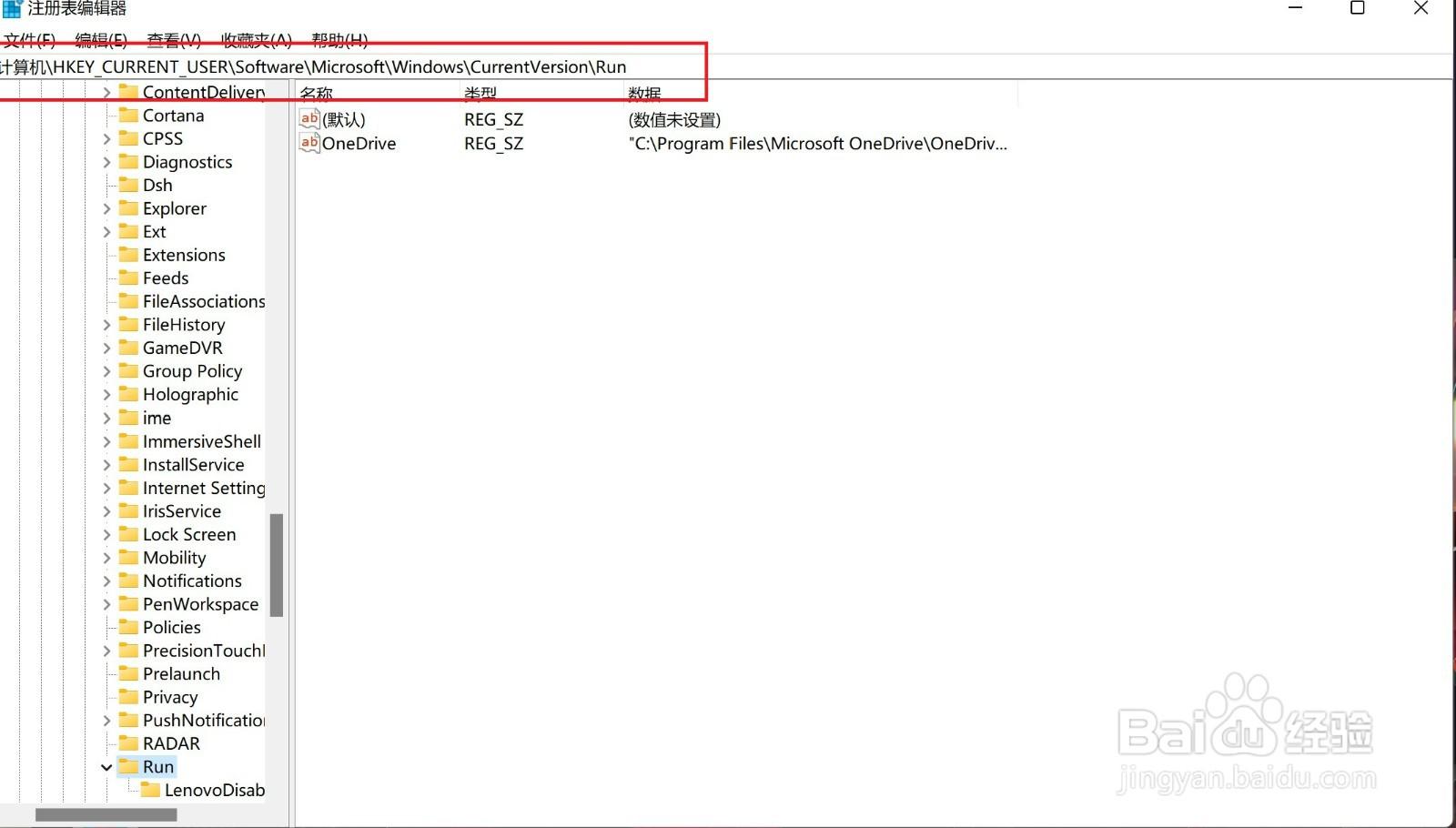This screenshot has height=828, width=1456.
Task: Select the LenovoDisab folder icon
Action: 150,789
